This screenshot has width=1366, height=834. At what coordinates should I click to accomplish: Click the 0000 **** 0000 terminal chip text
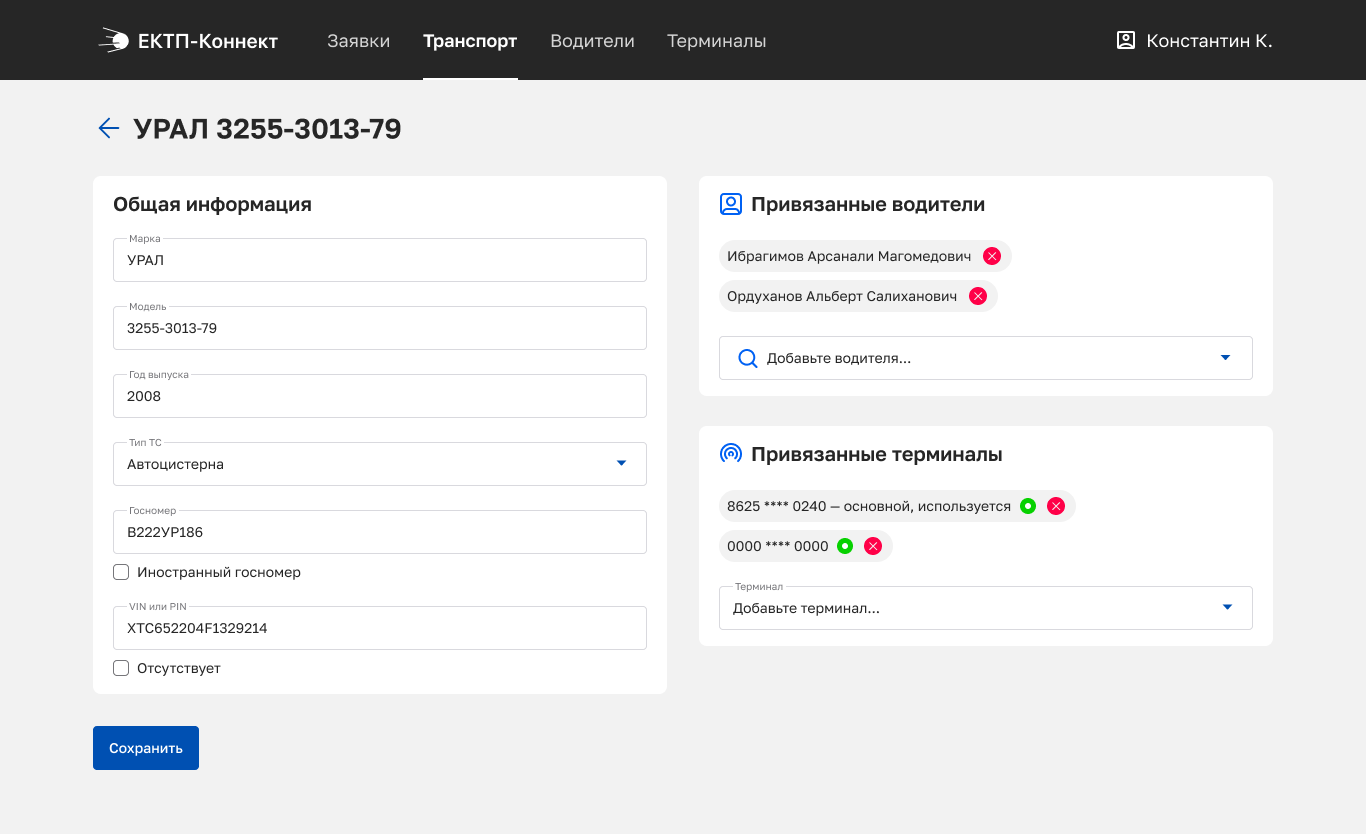click(778, 546)
